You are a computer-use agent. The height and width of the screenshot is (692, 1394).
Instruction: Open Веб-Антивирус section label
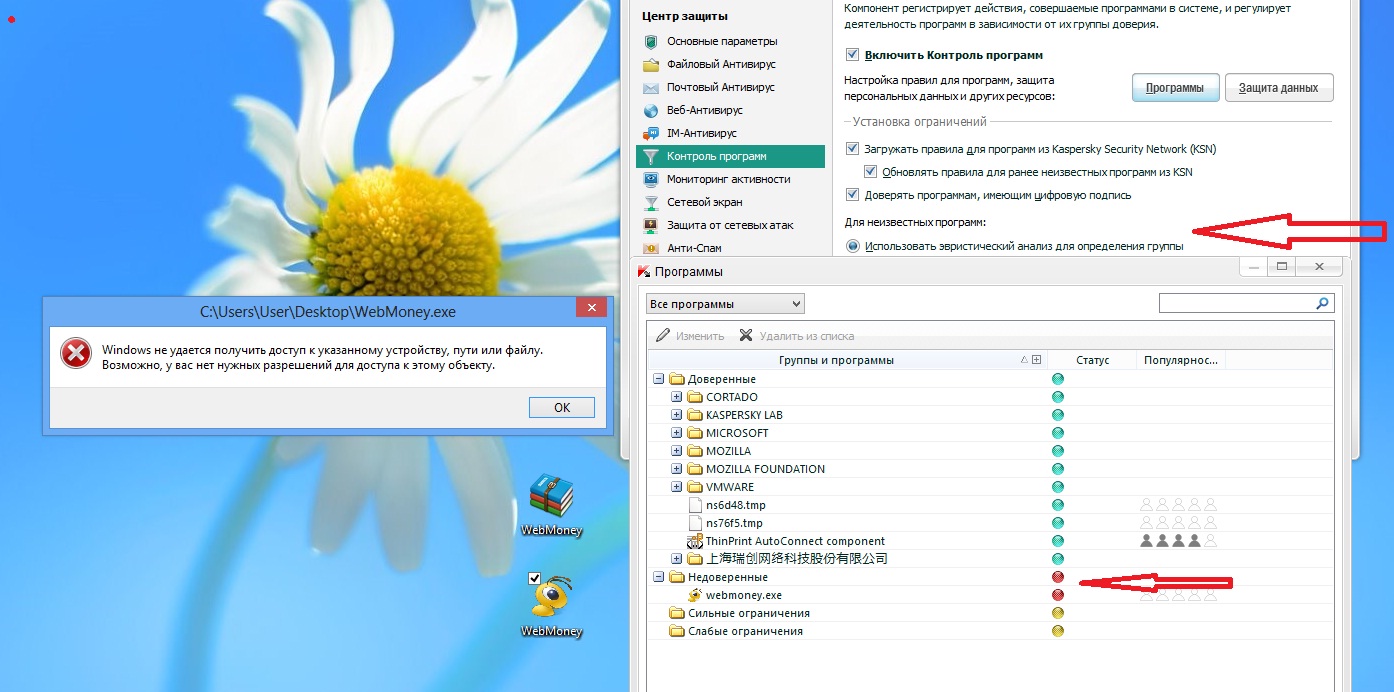(x=705, y=110)
